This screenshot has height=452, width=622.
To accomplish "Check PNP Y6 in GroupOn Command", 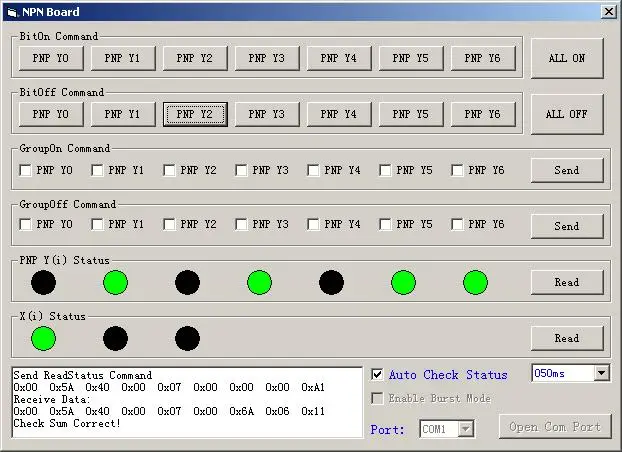I will click(457, 170).
